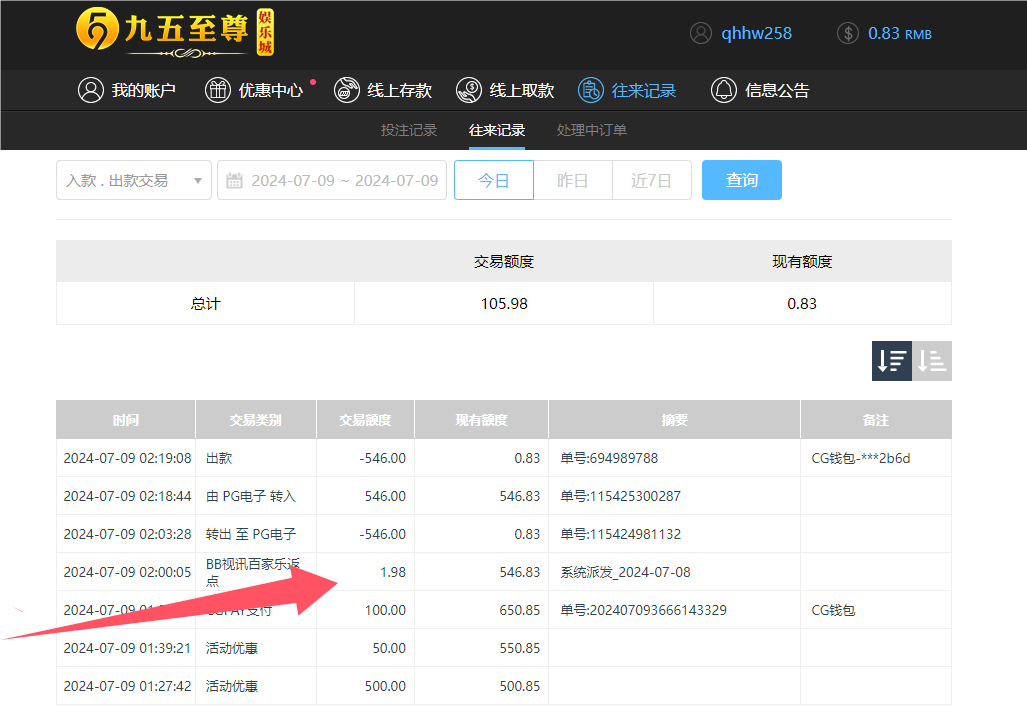Image resolution: width=1027 pixels, height=725 pixels.
Task: Click the user avatar icon beside qhhw258
Action: 700,33
